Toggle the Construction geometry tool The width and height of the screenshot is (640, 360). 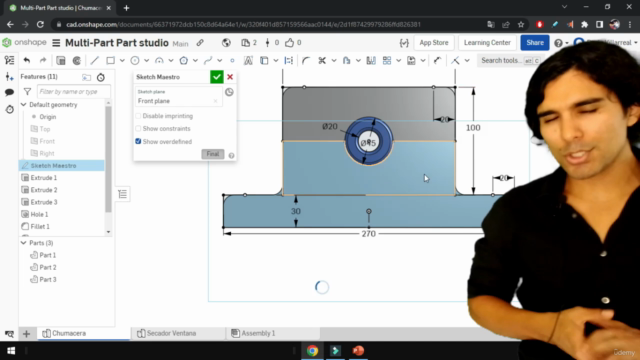pos(289,60)
